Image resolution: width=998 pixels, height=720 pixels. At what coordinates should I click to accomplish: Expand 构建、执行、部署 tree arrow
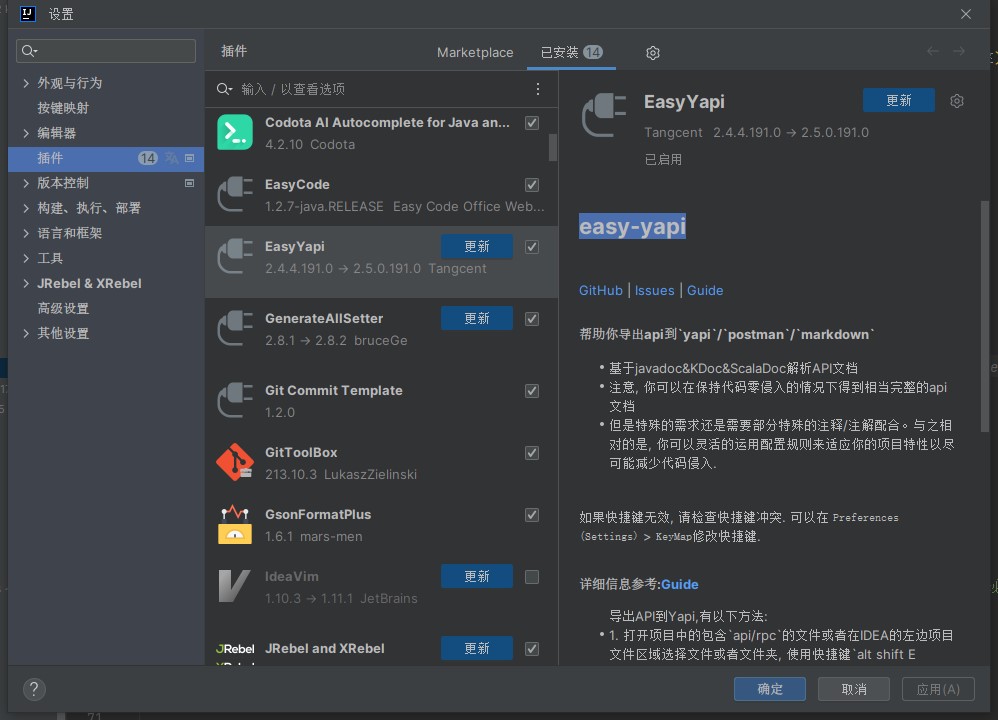pyautogui.click(x=25, y=208)
